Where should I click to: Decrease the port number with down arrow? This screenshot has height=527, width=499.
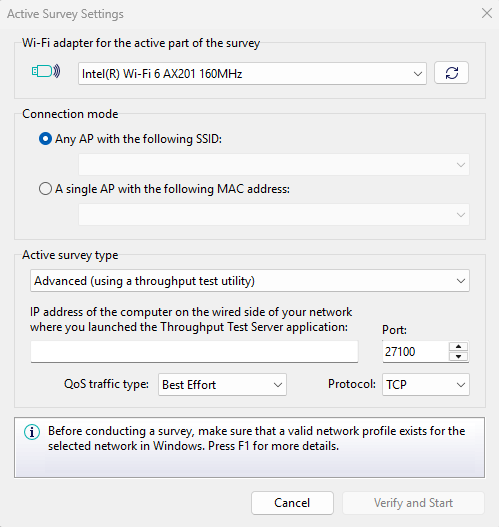pos(458,356)
